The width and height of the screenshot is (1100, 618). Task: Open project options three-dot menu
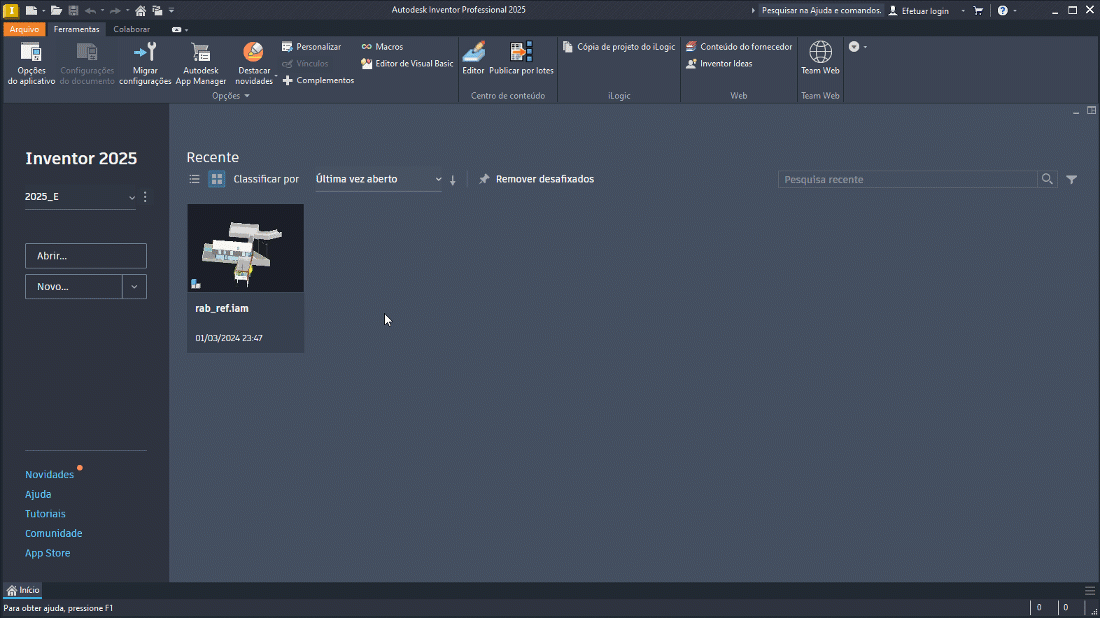(x=145, y=197)
